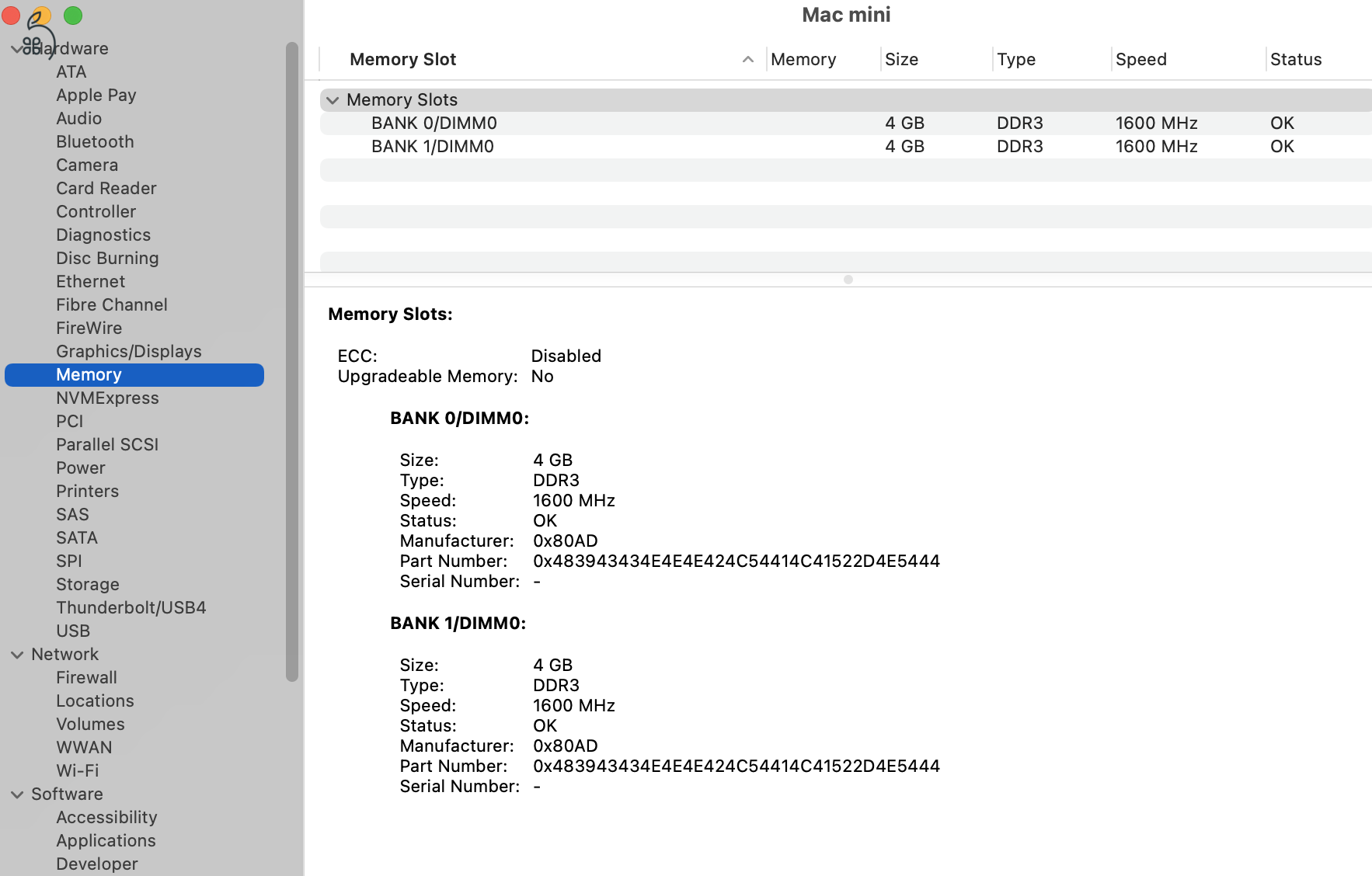Click the DDR3 type in BANK 0 row

click(1020, 123)
